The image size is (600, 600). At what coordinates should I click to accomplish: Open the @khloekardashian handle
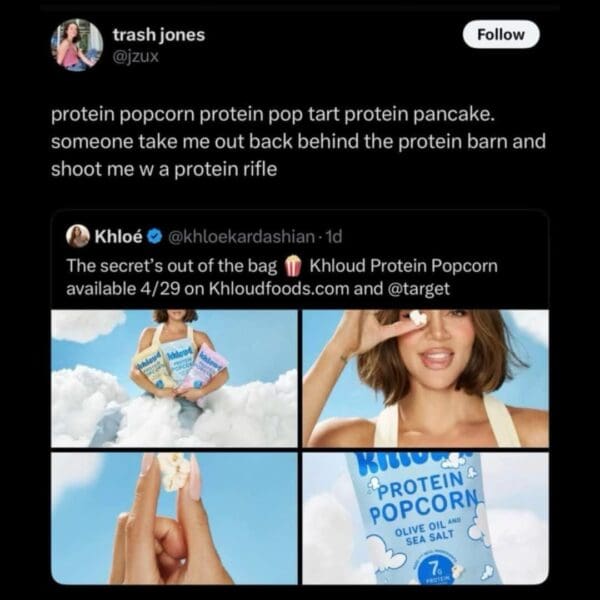click(241, 237)
